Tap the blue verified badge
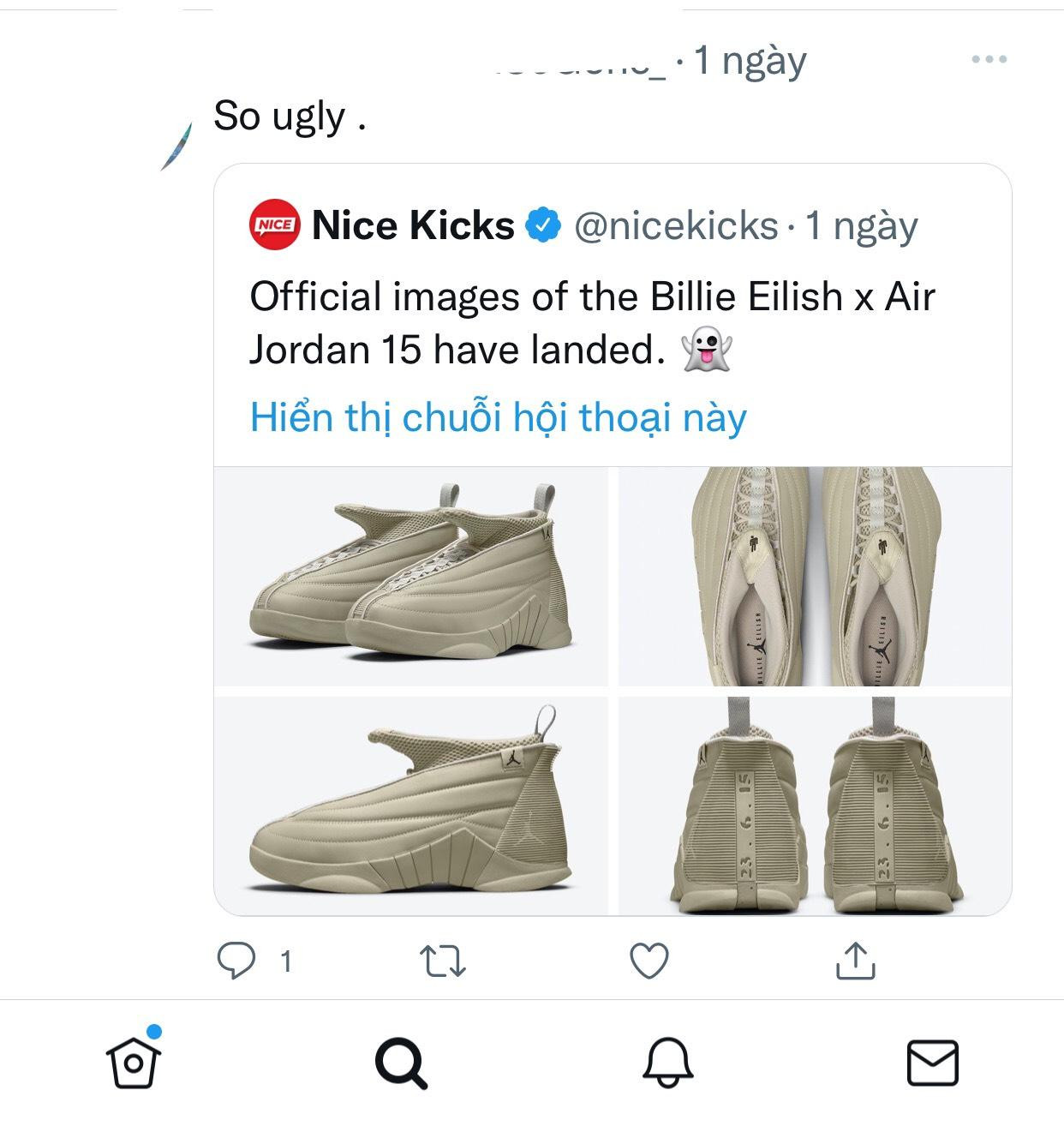The height and width of the screenshot is (1126, 1064). (542, 225)
